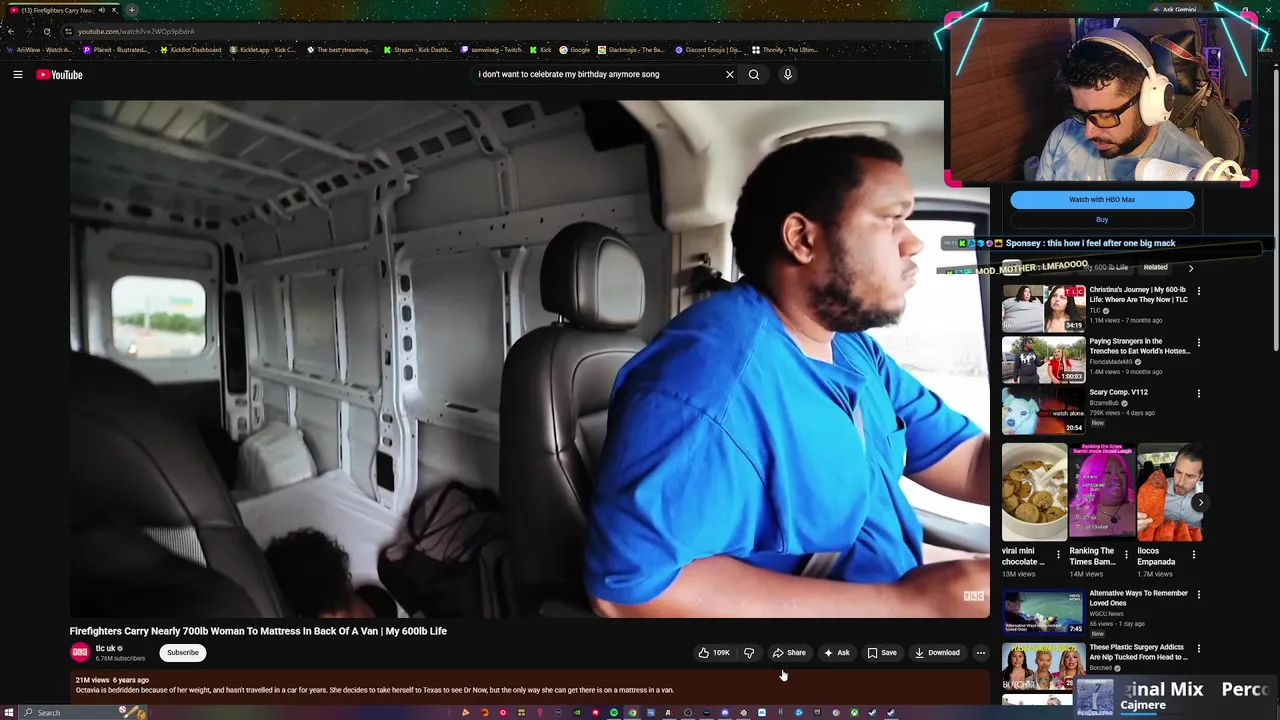
Task: Subscribe to the tlc uk channel
Action: pyautogui.click(x=183, y=653)
